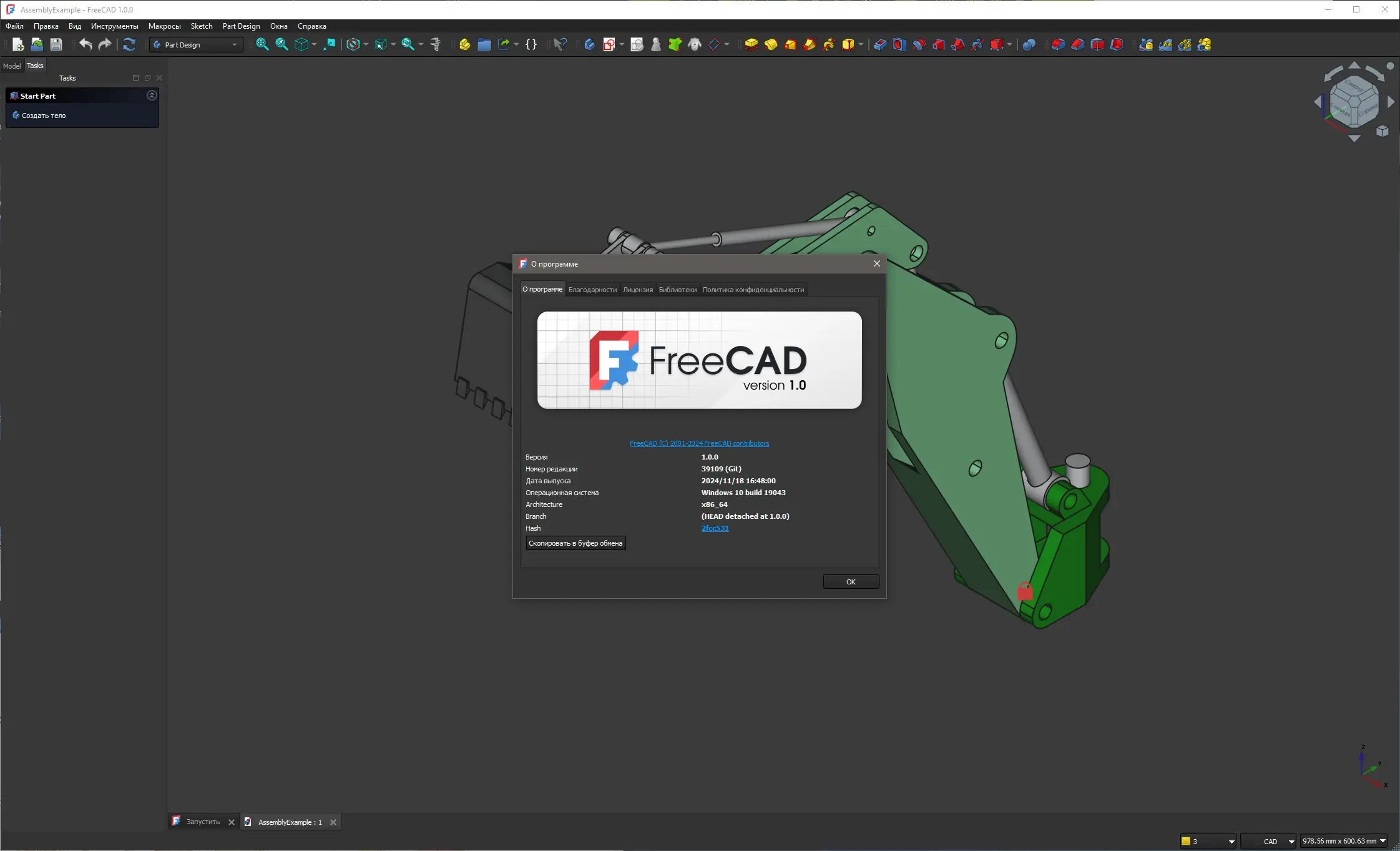Switch to the Model panel tab
Image resolution: width=1400 pixels, height=851 pixels.
(12, 66)
